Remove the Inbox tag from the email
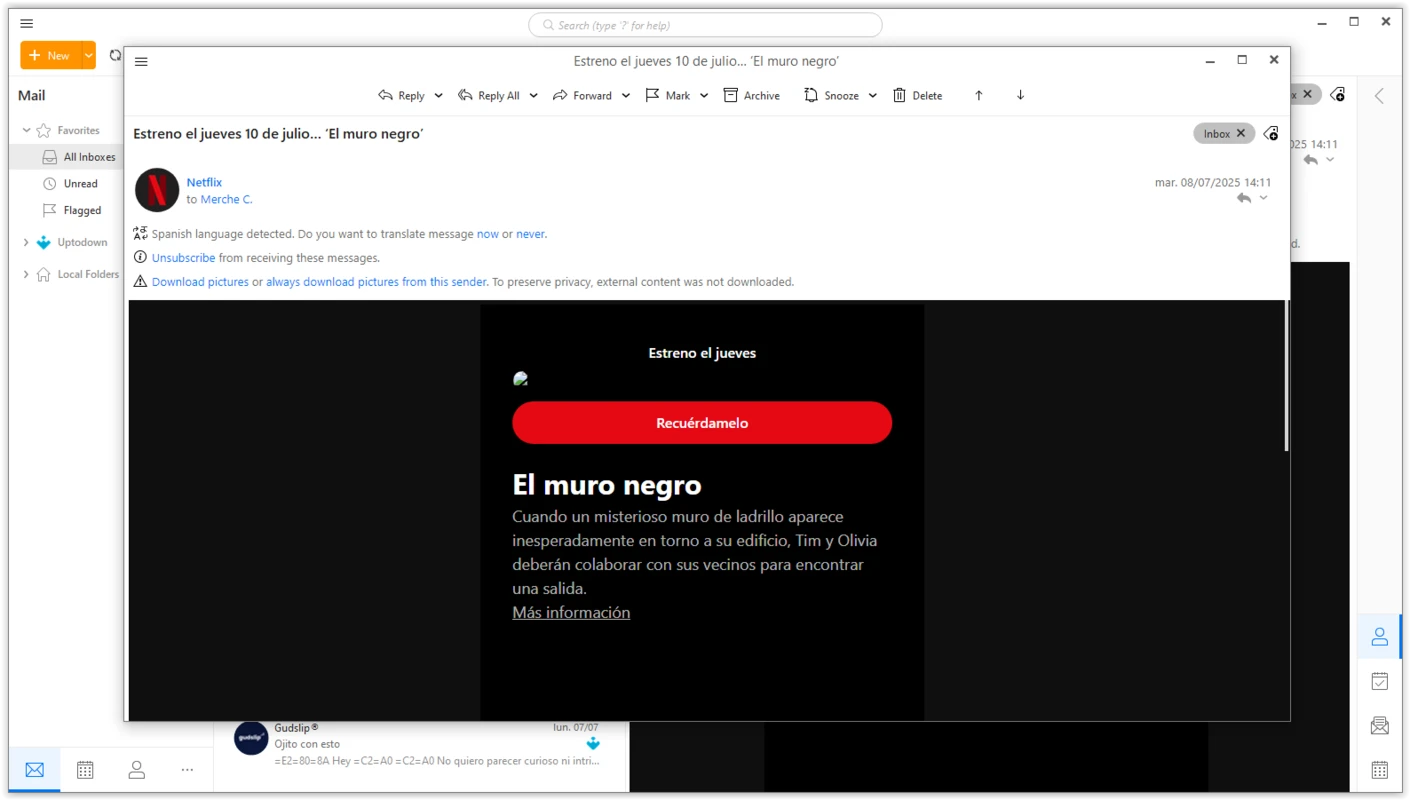This screenshot has height=800, width=1410. [x=1240, y=132]
